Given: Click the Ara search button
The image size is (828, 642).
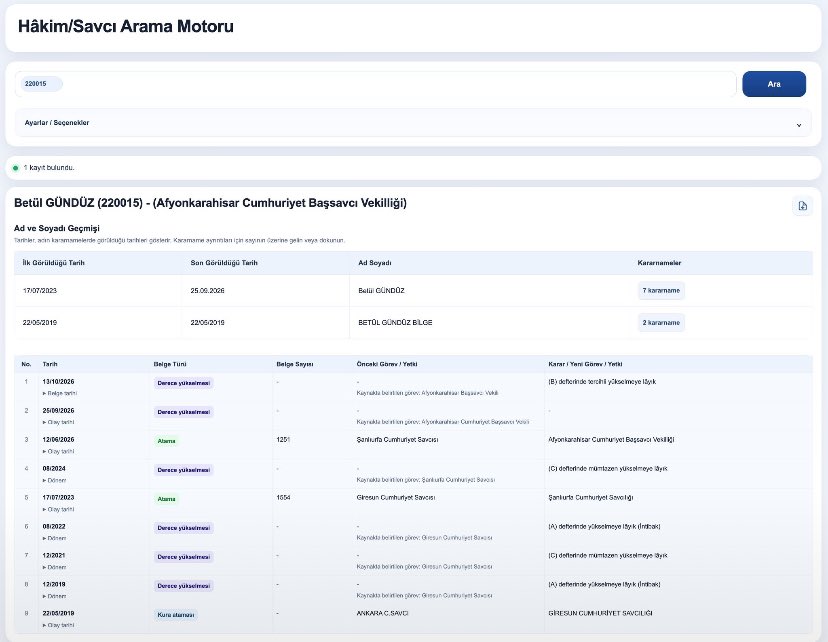Looking at the screenshot, I should pos(774,84).
